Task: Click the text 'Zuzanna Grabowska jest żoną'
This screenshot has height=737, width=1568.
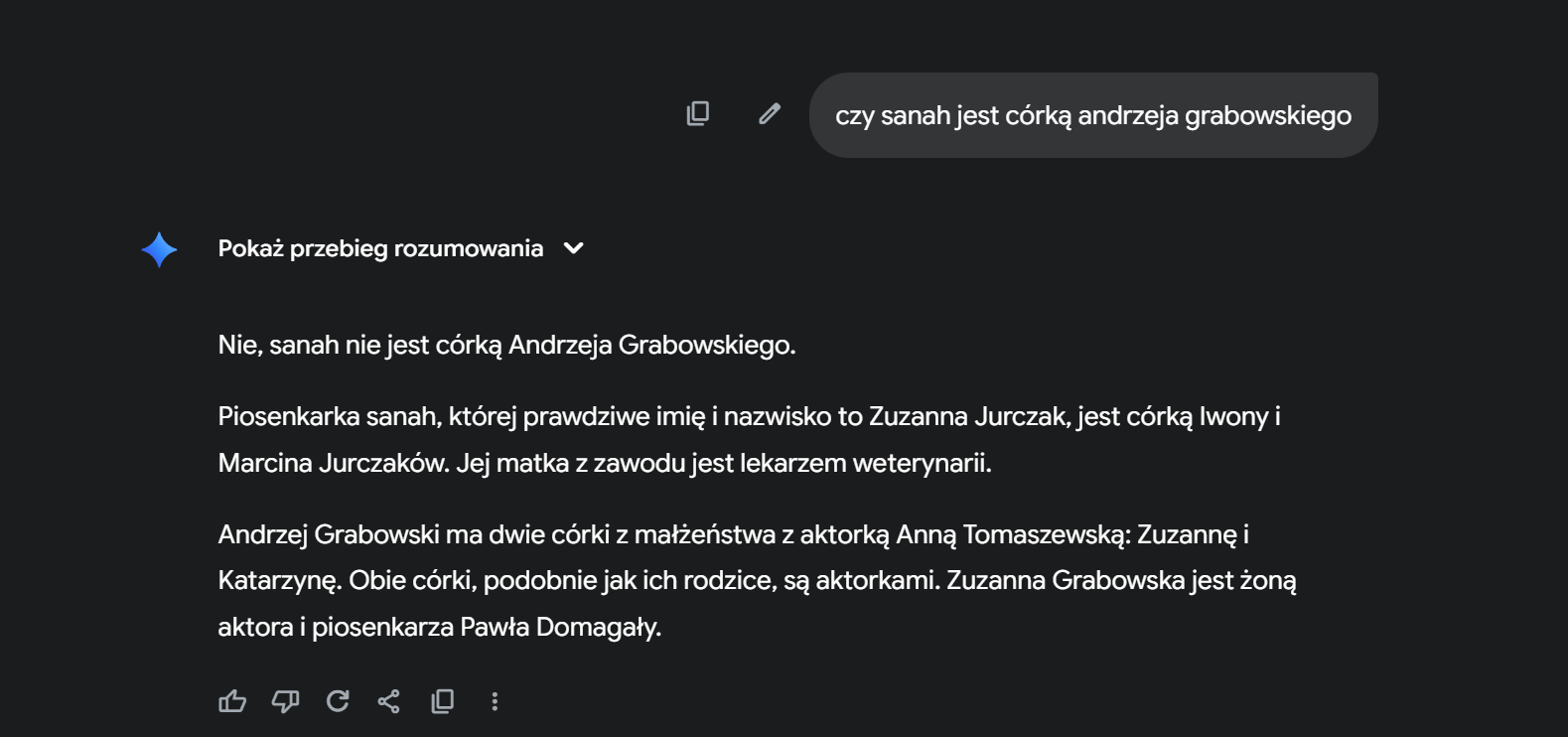Action: point(1121,580)
